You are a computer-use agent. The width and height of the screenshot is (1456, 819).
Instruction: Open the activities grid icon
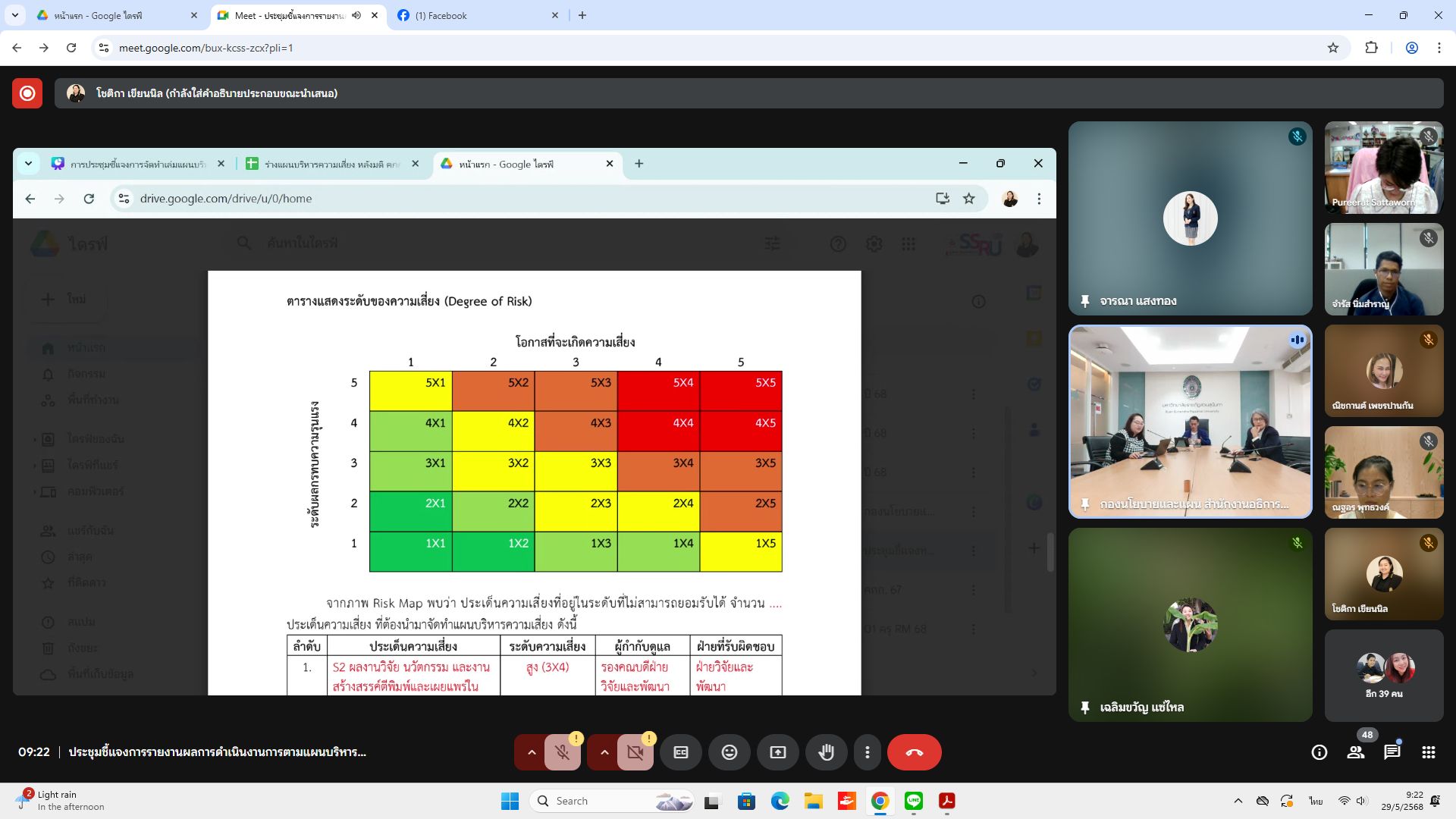pyautogui.click(x=1428, y=752)
